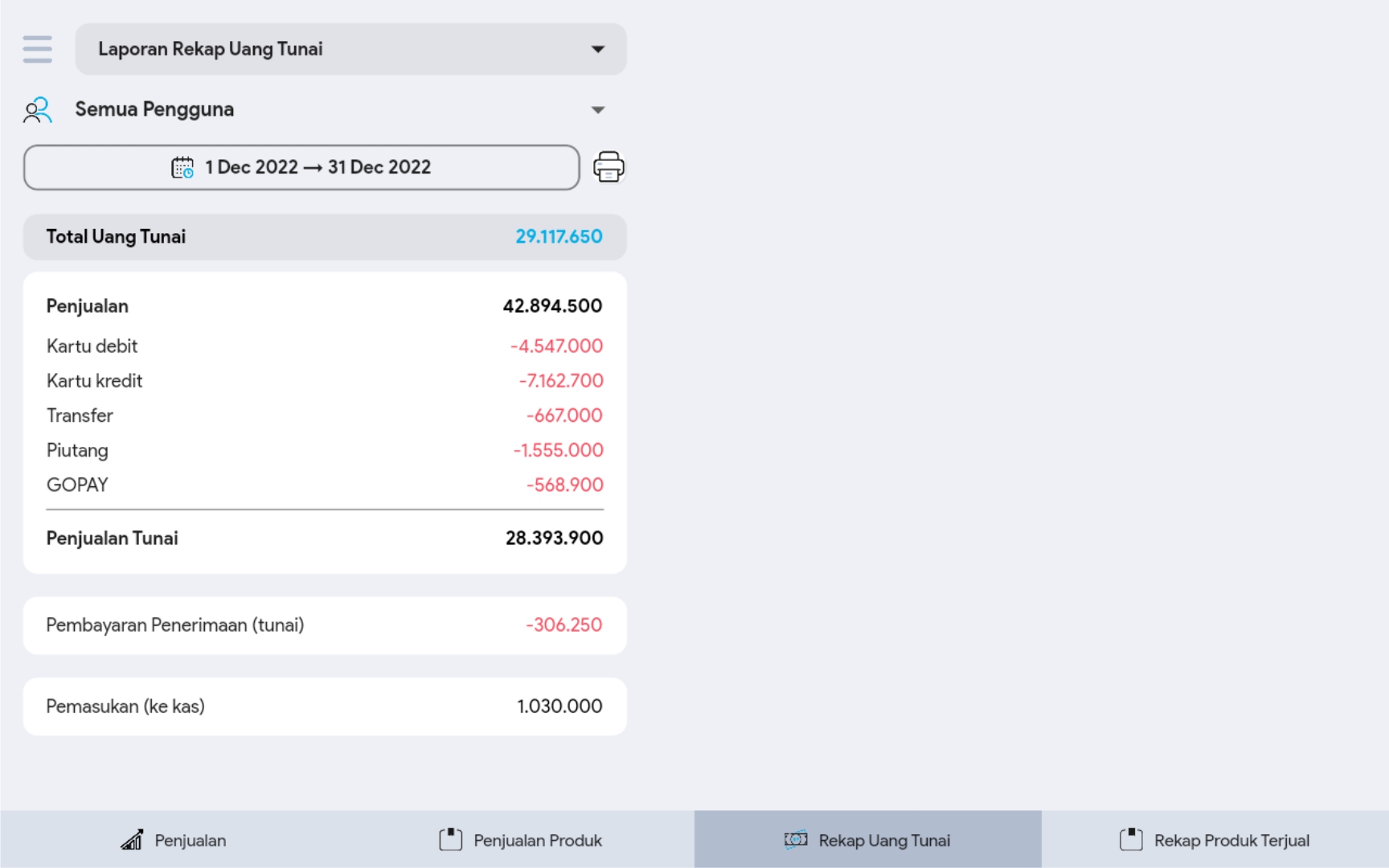This screenshot has height=868, width=1389.
Task: Click the Rekap Uang Tunai cash icon
Action: coord(796,840)
